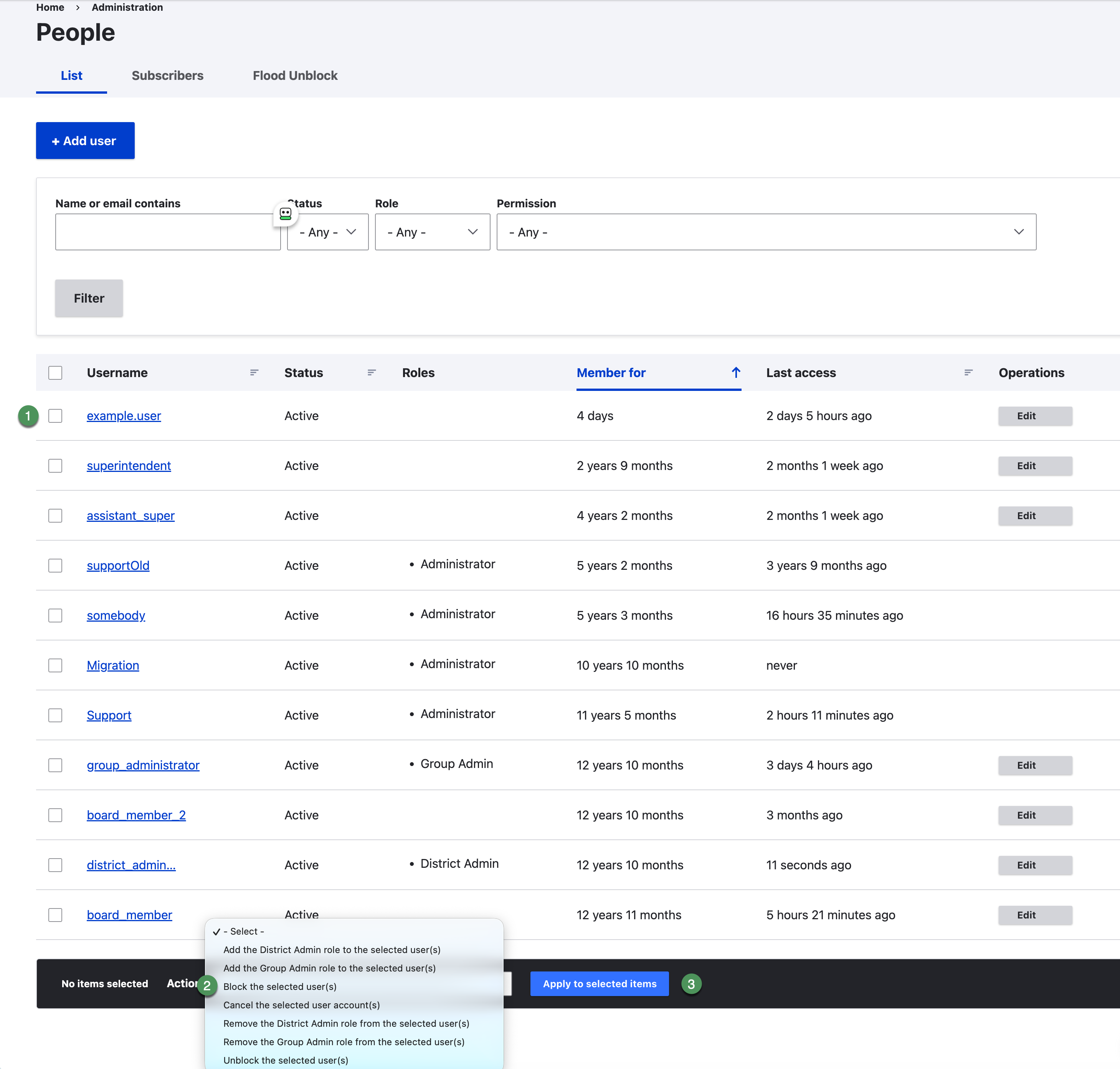Click the Member for ascending arrow icon
Screen dimensions: 1120x1069
coord(736,373)
